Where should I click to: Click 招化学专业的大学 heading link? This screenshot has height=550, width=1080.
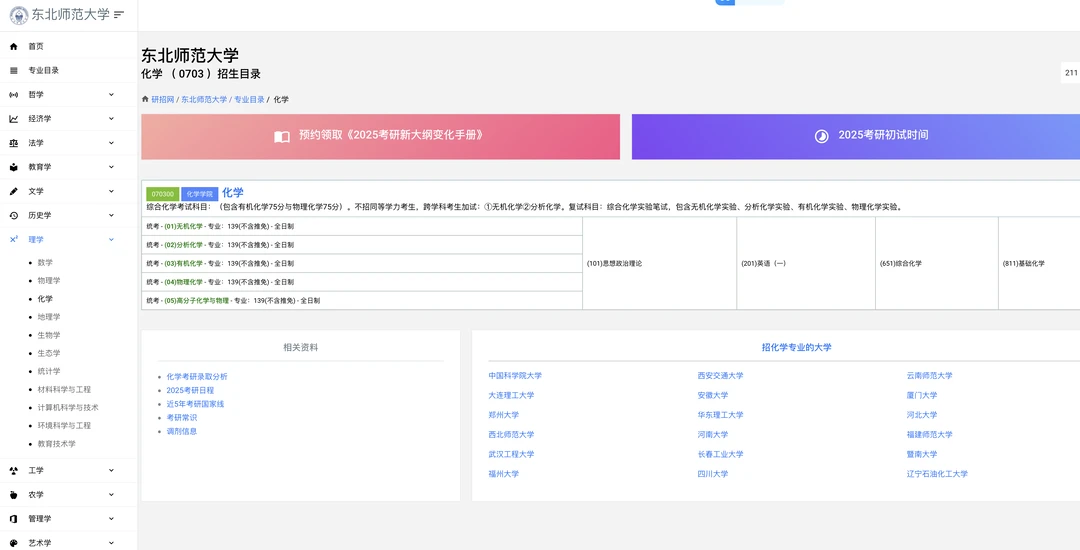click(796, 348)
